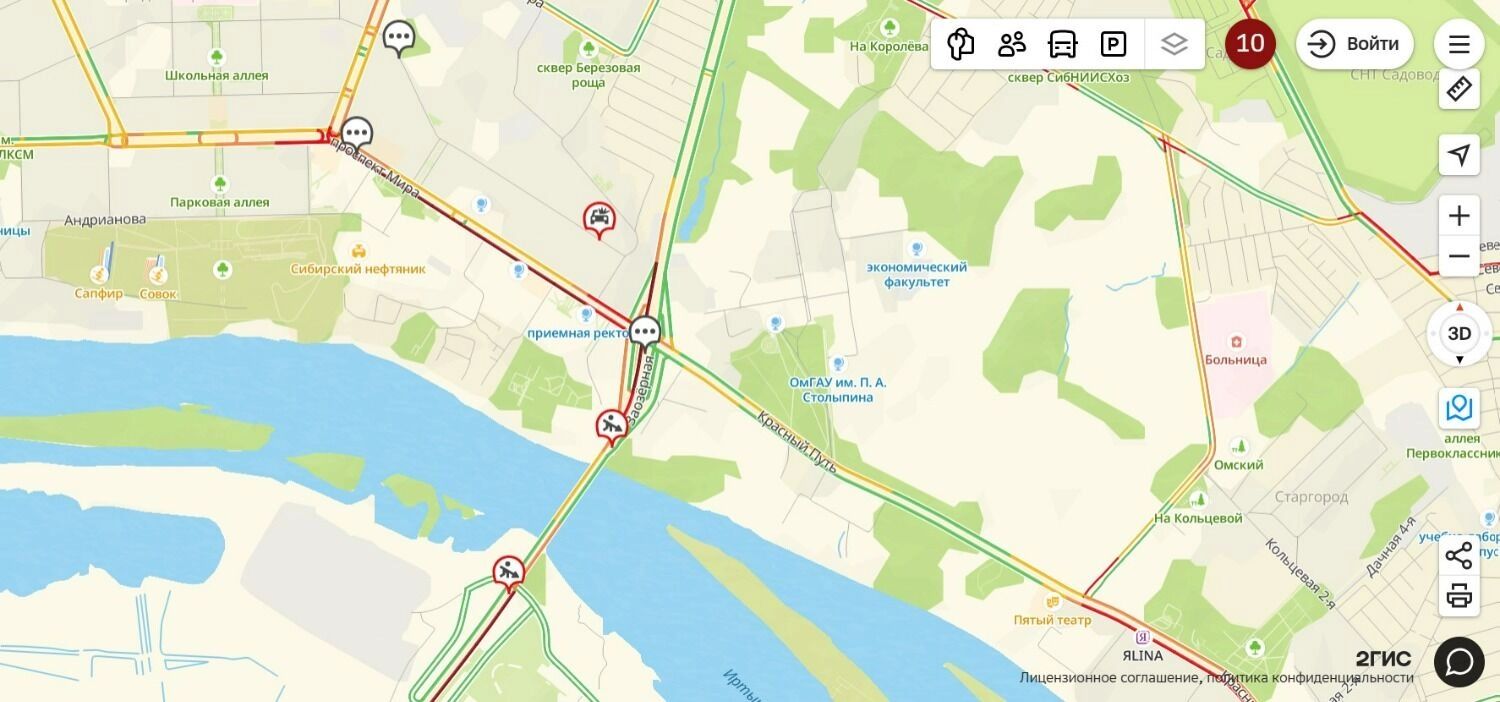The image size is (1500, 702).
Task: Print the map
Action: pyautogui.click(x=1459, y=596)
